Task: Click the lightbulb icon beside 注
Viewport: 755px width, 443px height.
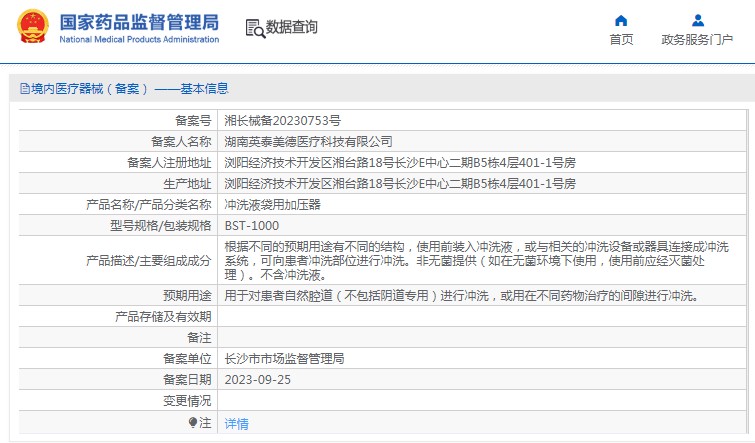Action: [x=193, y=423]
